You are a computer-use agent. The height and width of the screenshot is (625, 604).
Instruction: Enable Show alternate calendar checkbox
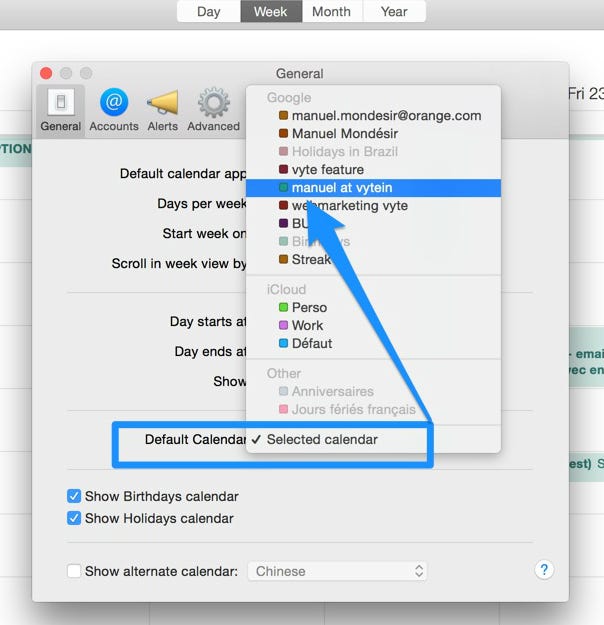point(74,571)
